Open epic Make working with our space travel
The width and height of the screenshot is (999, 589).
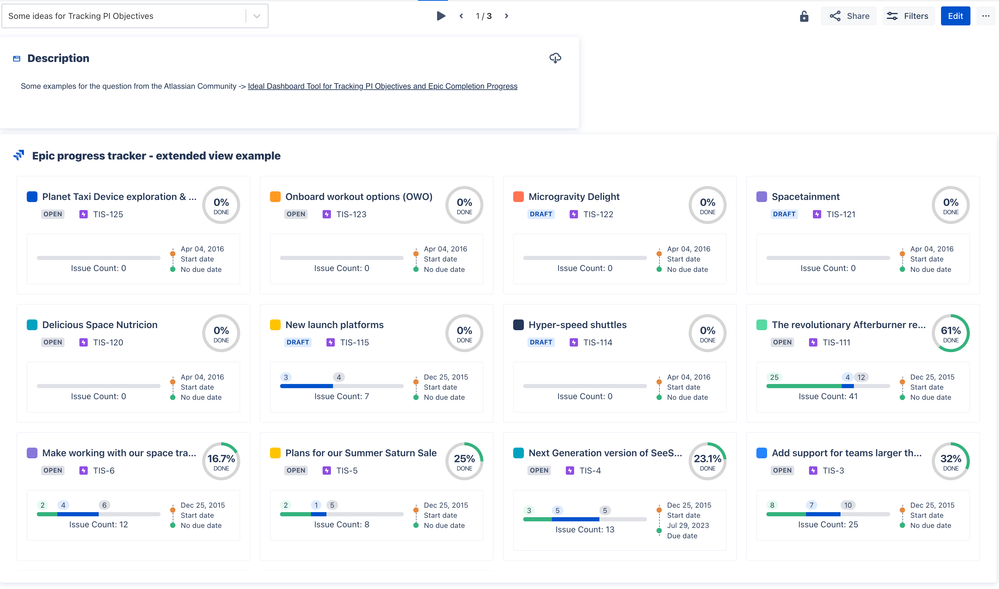[119, 453]
